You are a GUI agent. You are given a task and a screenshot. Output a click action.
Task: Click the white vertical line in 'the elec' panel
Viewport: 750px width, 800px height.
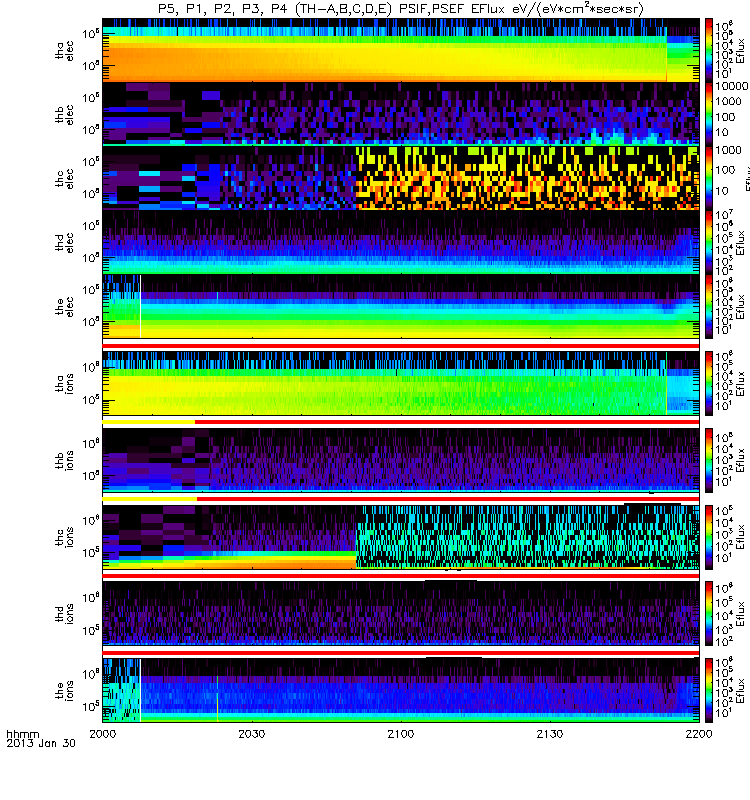click(x=140, y=306)
